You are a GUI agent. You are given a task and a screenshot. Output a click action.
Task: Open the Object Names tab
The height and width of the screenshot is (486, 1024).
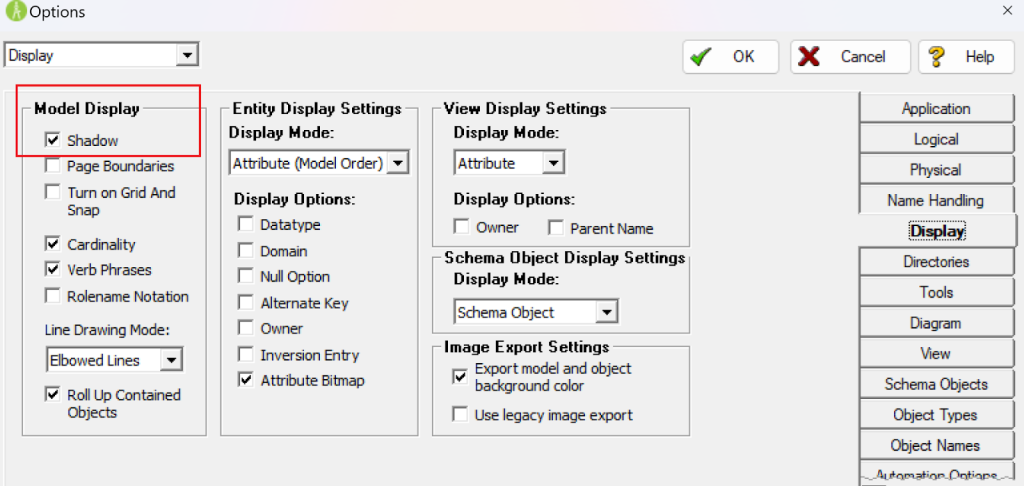point(936,446)
